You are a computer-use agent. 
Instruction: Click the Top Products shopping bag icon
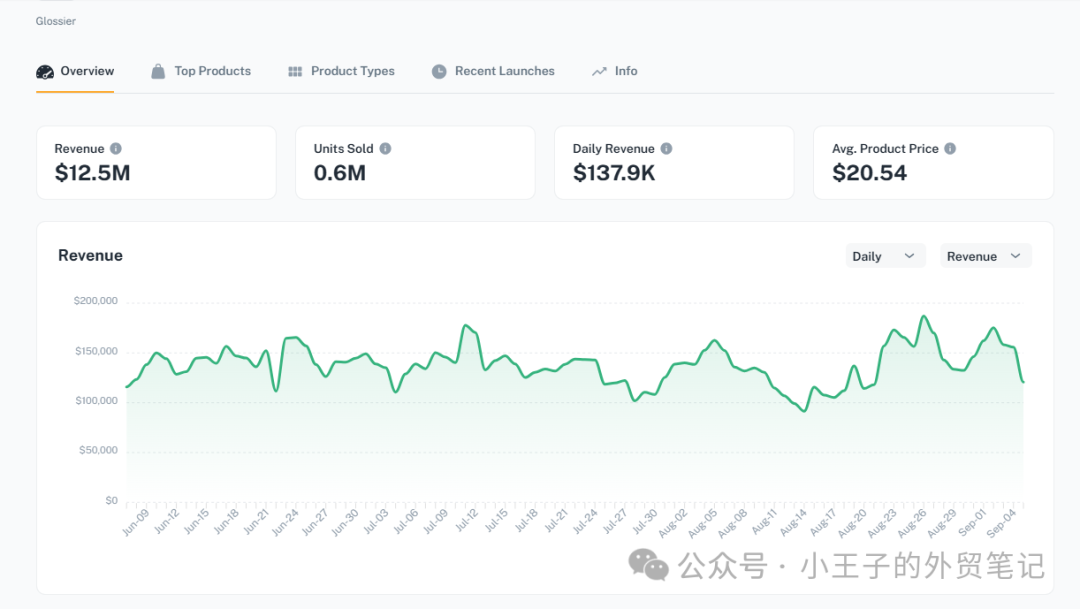click(x=158, y=72)
